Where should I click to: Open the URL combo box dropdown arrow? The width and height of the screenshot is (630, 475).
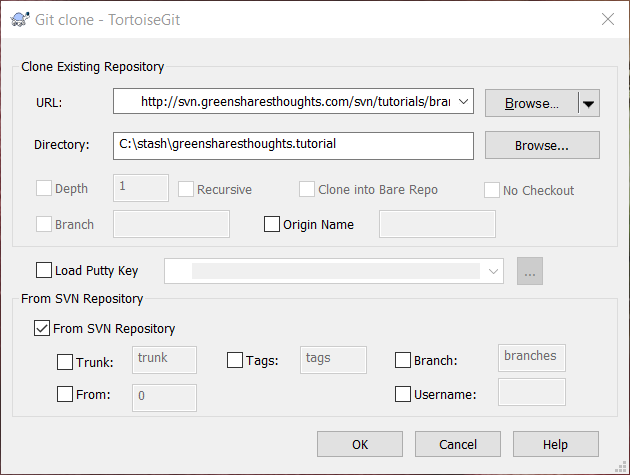click(463, 102)
